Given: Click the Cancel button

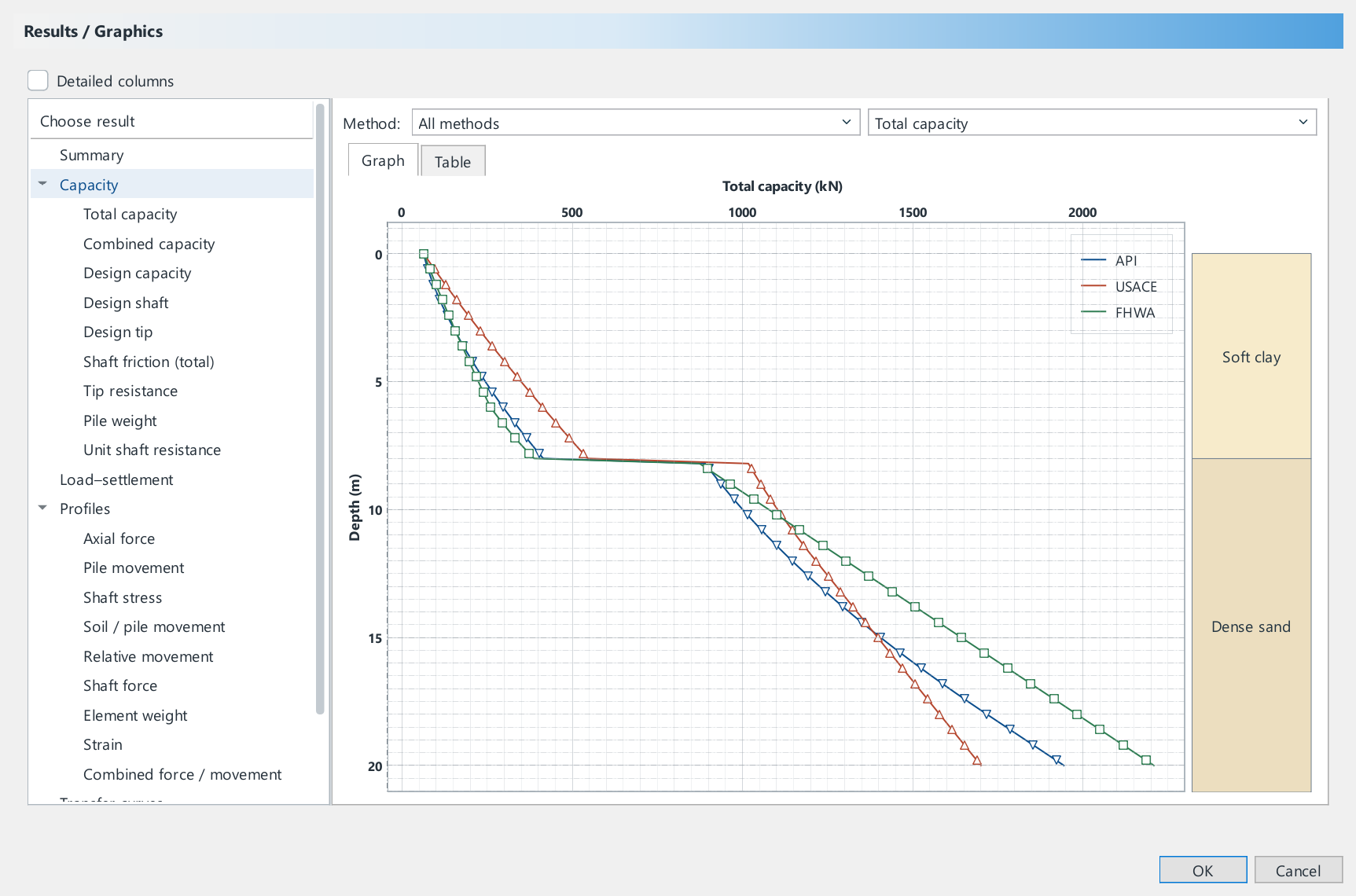Looking at the screenshot, I should (1298, 870).
